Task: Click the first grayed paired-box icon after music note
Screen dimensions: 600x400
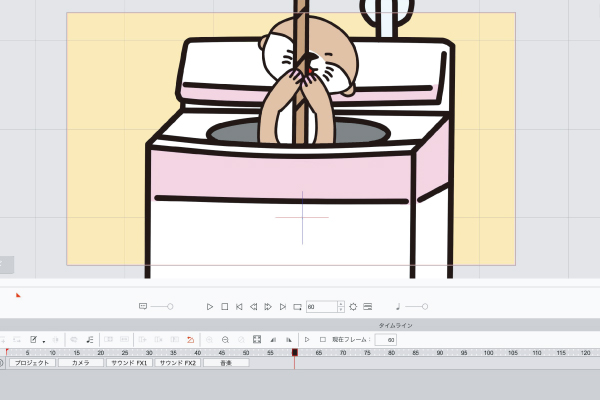Action: click(x=109, y=340)
